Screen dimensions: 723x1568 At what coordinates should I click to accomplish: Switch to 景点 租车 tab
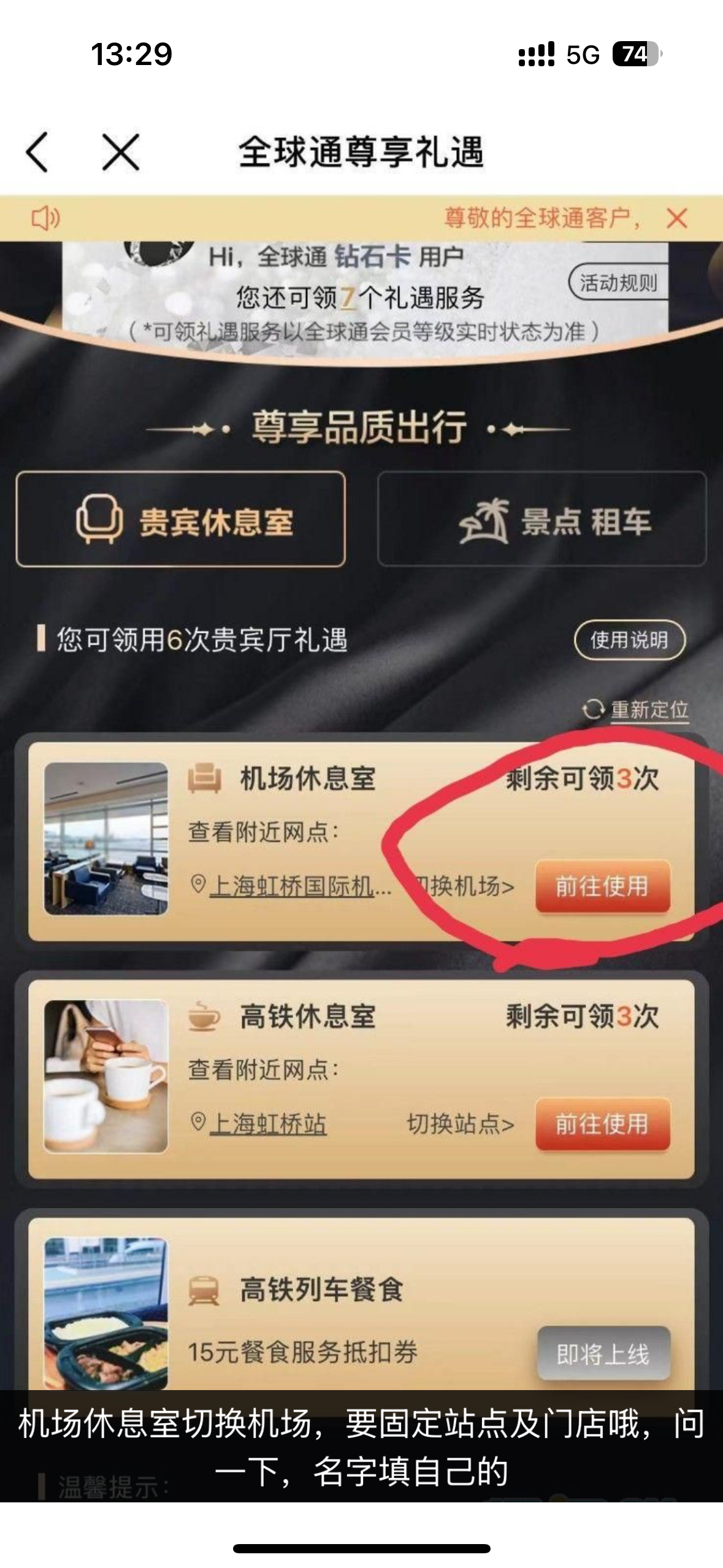click(542, 519)
